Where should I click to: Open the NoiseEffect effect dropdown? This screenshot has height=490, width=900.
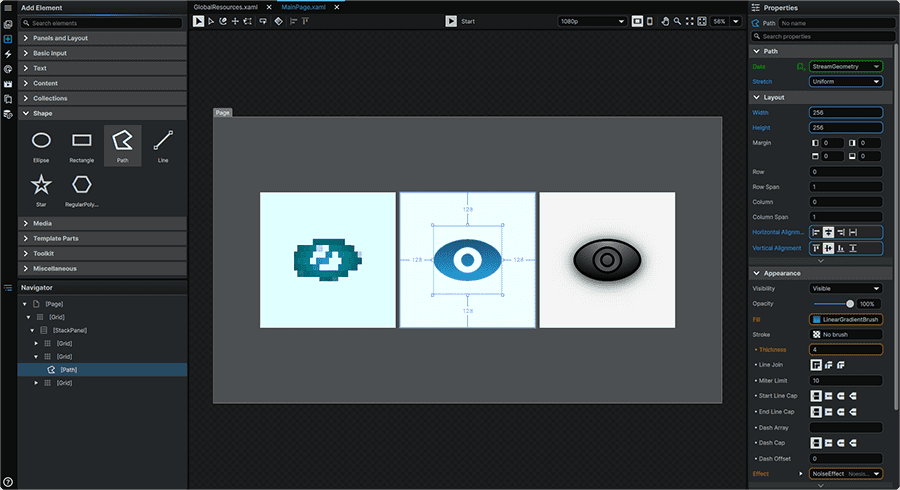coord(845,474)
